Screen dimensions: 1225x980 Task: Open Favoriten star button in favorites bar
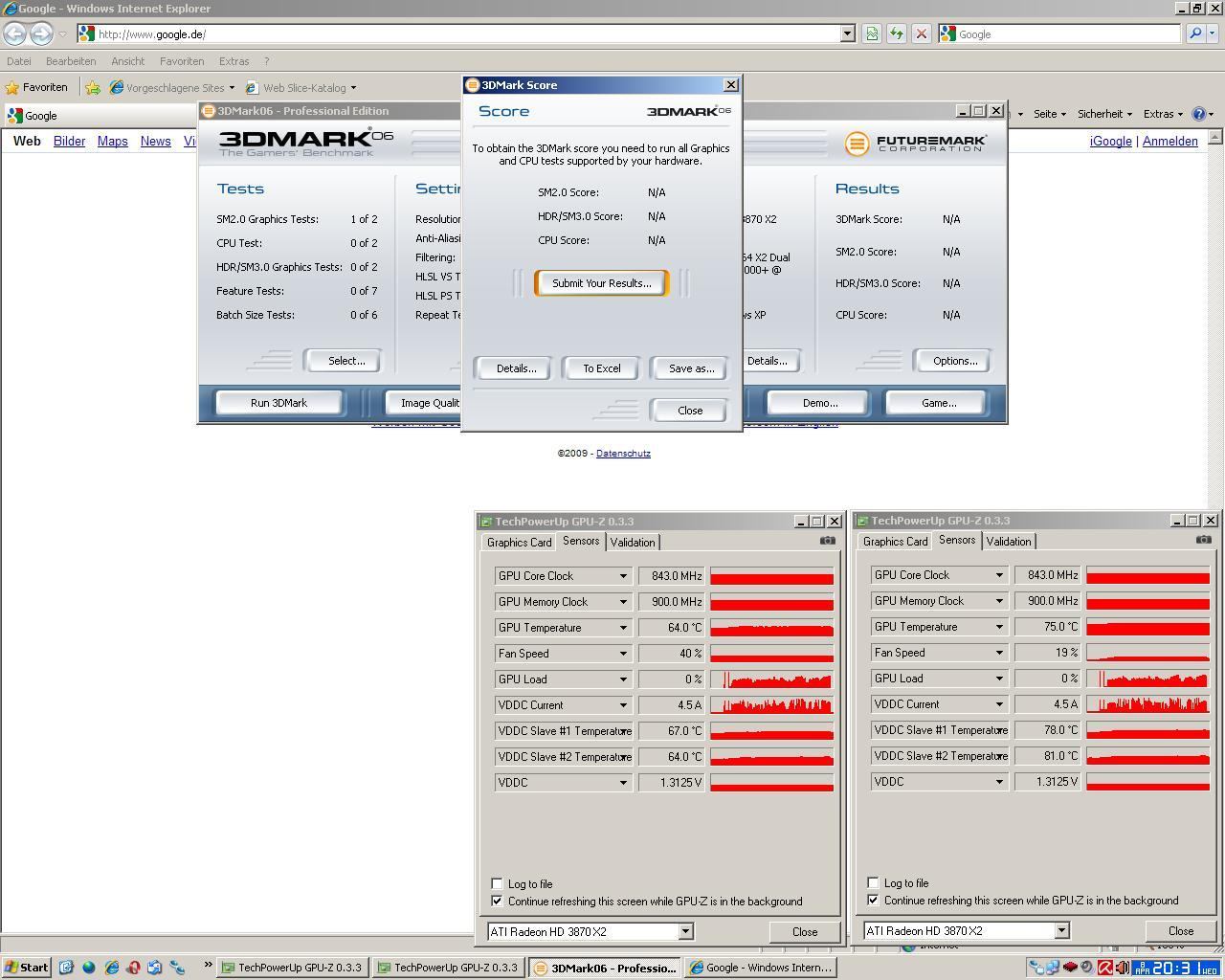click(x=37, y=87)
